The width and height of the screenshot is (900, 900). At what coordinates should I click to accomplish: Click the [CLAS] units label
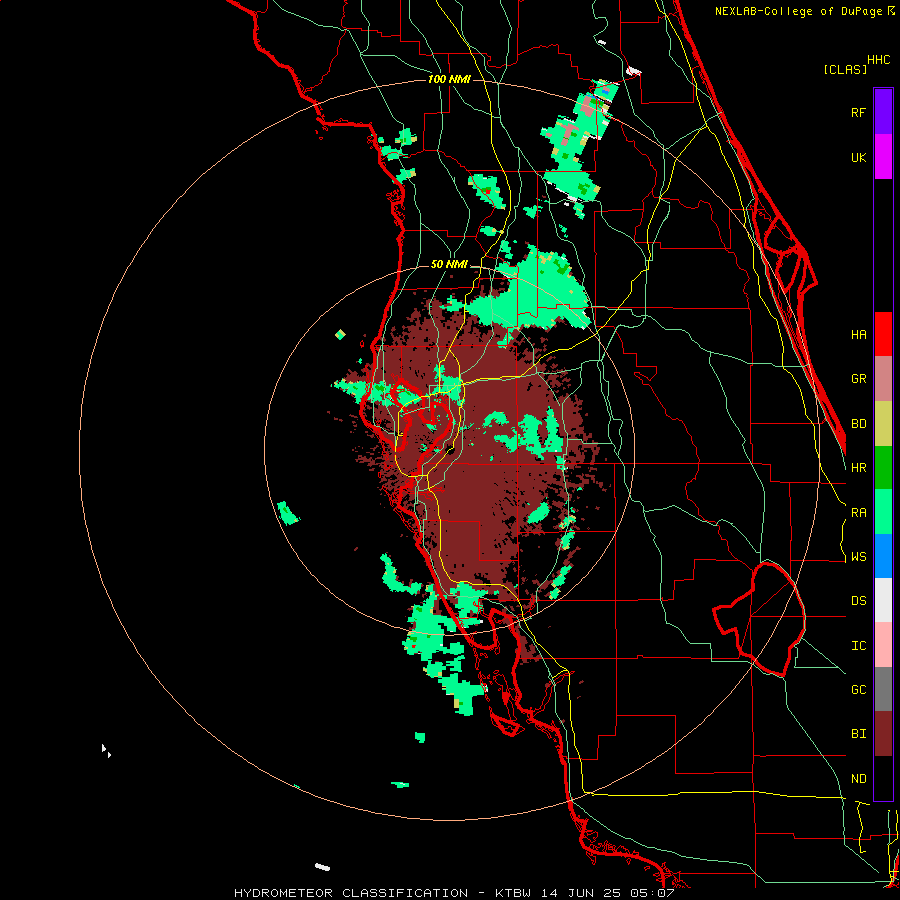(x=845, y=70)
